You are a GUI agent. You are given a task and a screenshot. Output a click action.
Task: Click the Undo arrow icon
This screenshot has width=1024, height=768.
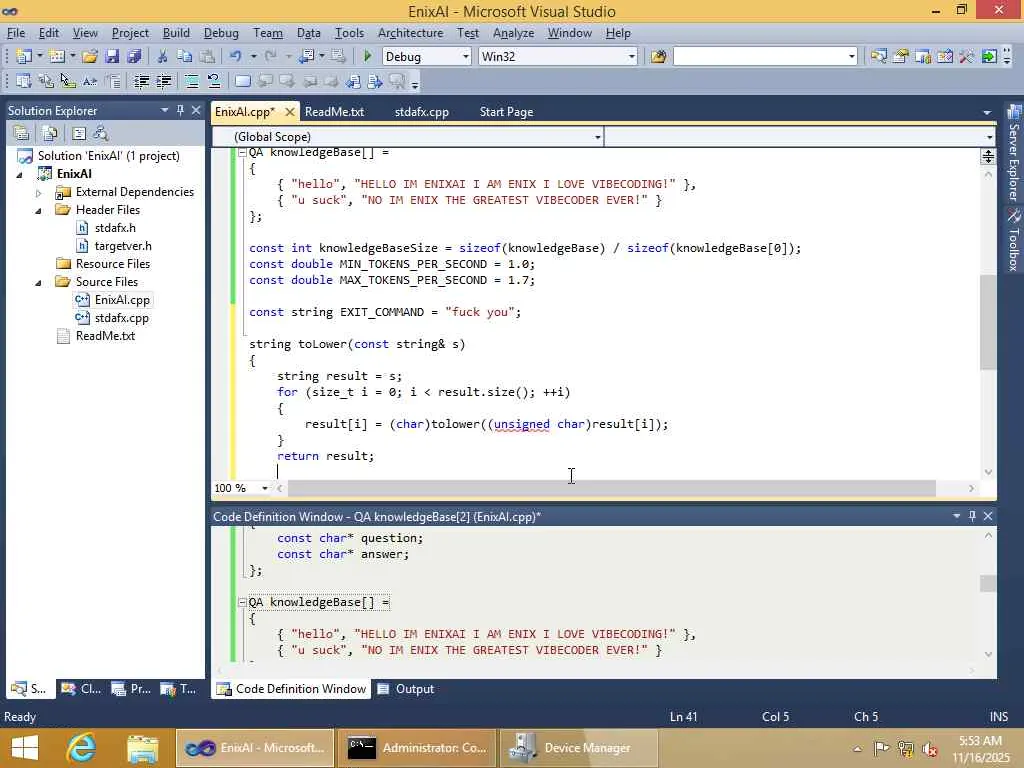point(236,57)
